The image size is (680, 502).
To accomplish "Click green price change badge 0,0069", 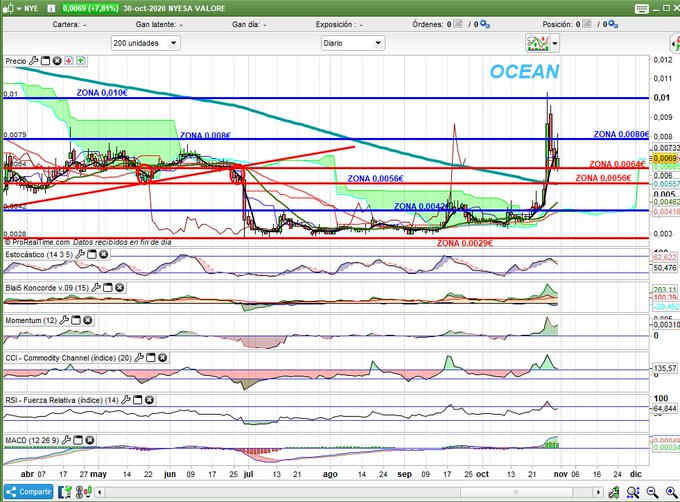I will 90,8.
